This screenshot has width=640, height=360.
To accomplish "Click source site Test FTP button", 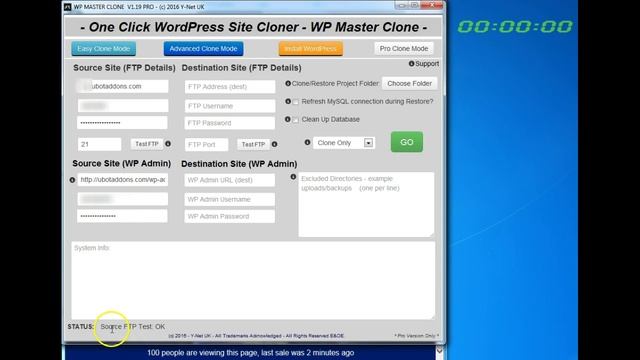I will point(147,144).
